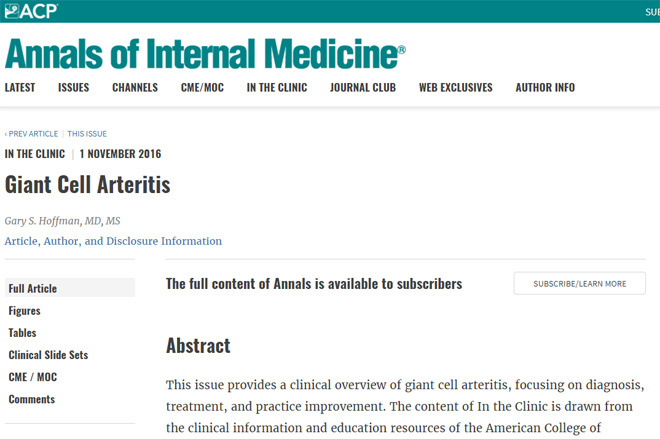Open Clinical Slide Sets in sidebar

[x=48, y=355]
